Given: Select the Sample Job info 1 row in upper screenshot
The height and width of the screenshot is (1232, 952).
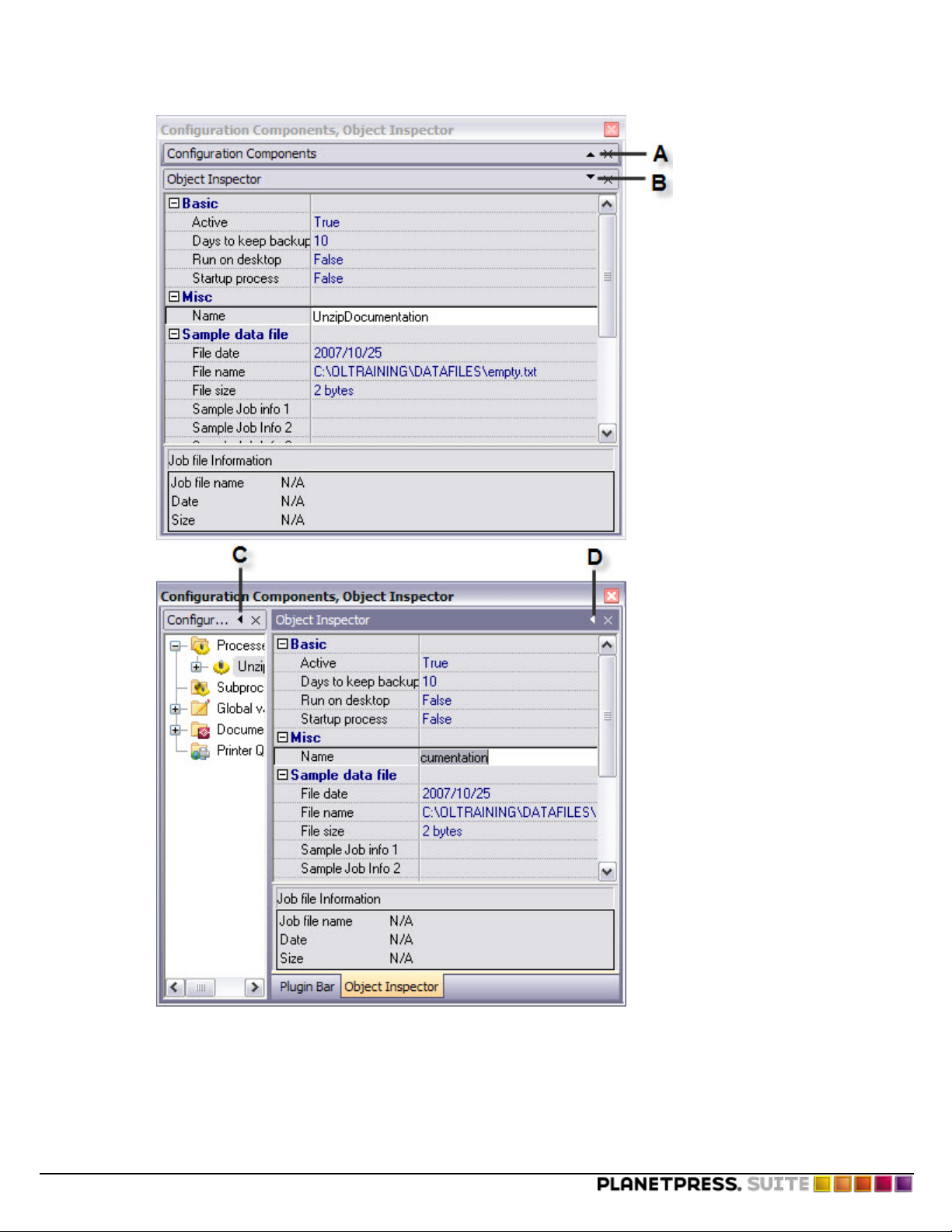Looking at the screenshot, I should (x=381, y=409).
